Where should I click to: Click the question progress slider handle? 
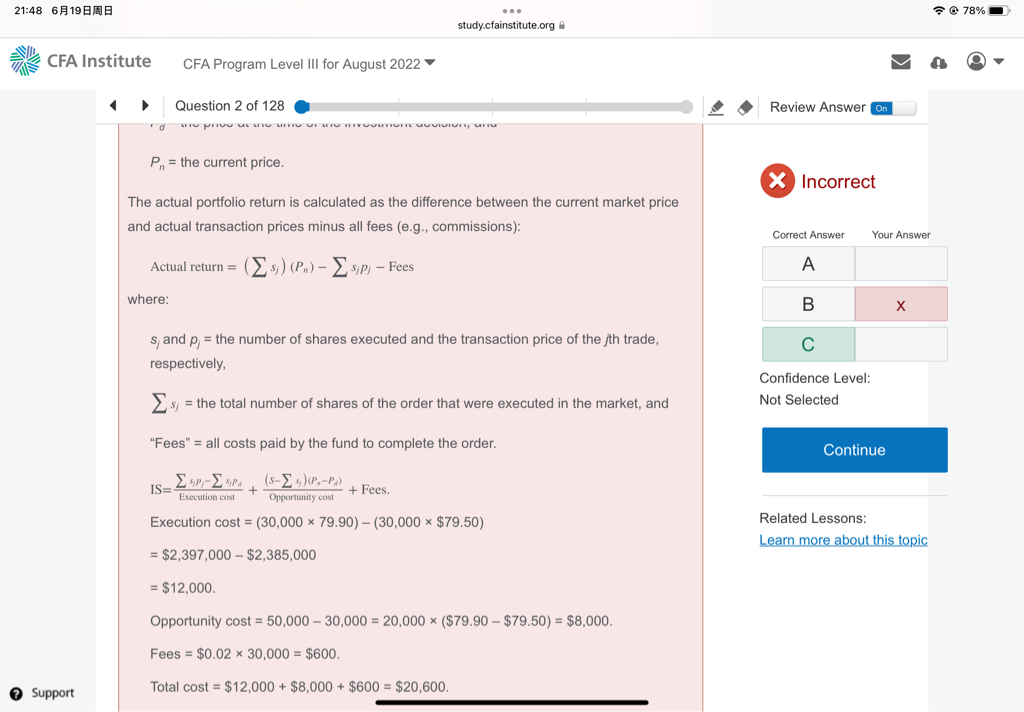pyautogui.click(x=302, y=107)
